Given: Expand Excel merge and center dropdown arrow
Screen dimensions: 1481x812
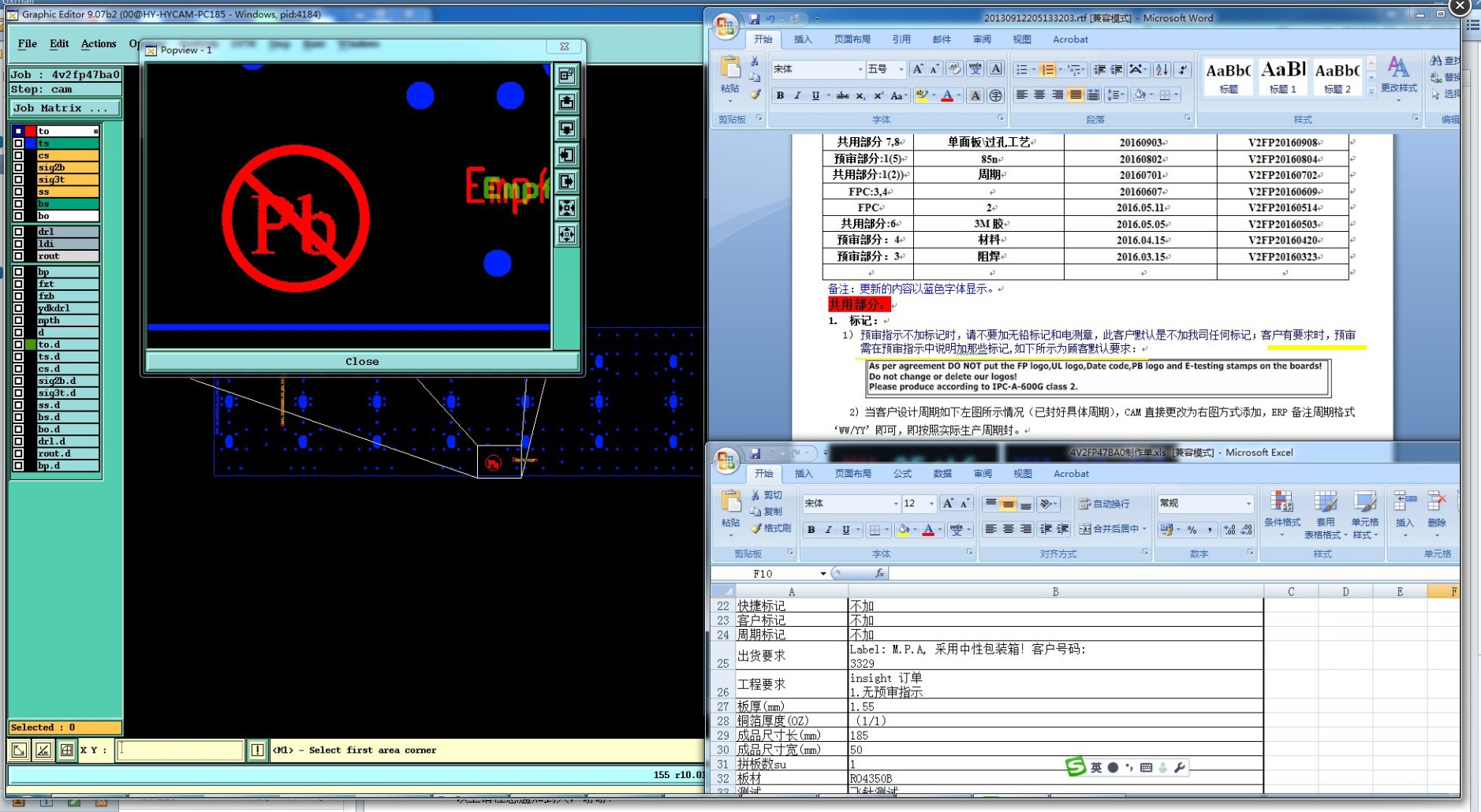Looking at the screenshot, I should [x=1144, y=529].
